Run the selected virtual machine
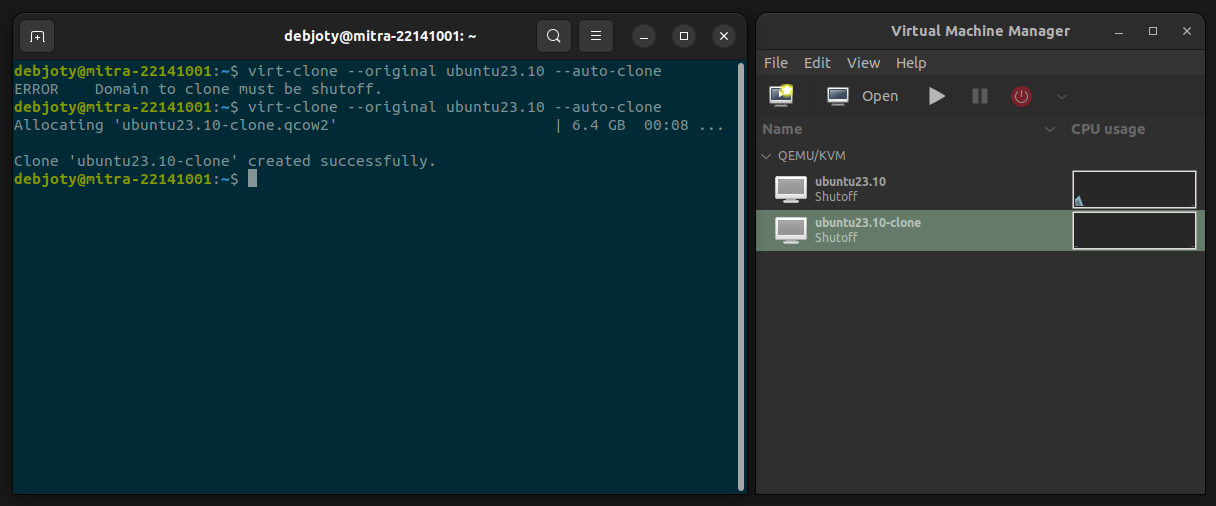 coord(937,96)
